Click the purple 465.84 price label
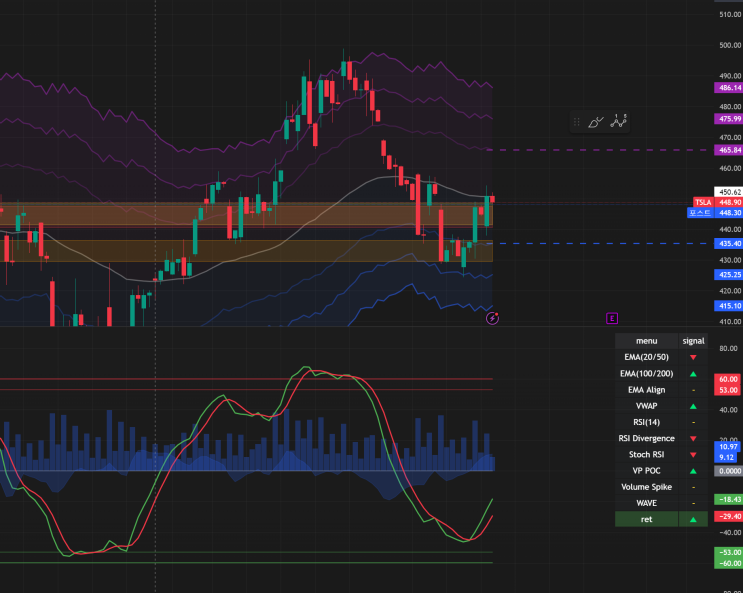 coord(728,150)
